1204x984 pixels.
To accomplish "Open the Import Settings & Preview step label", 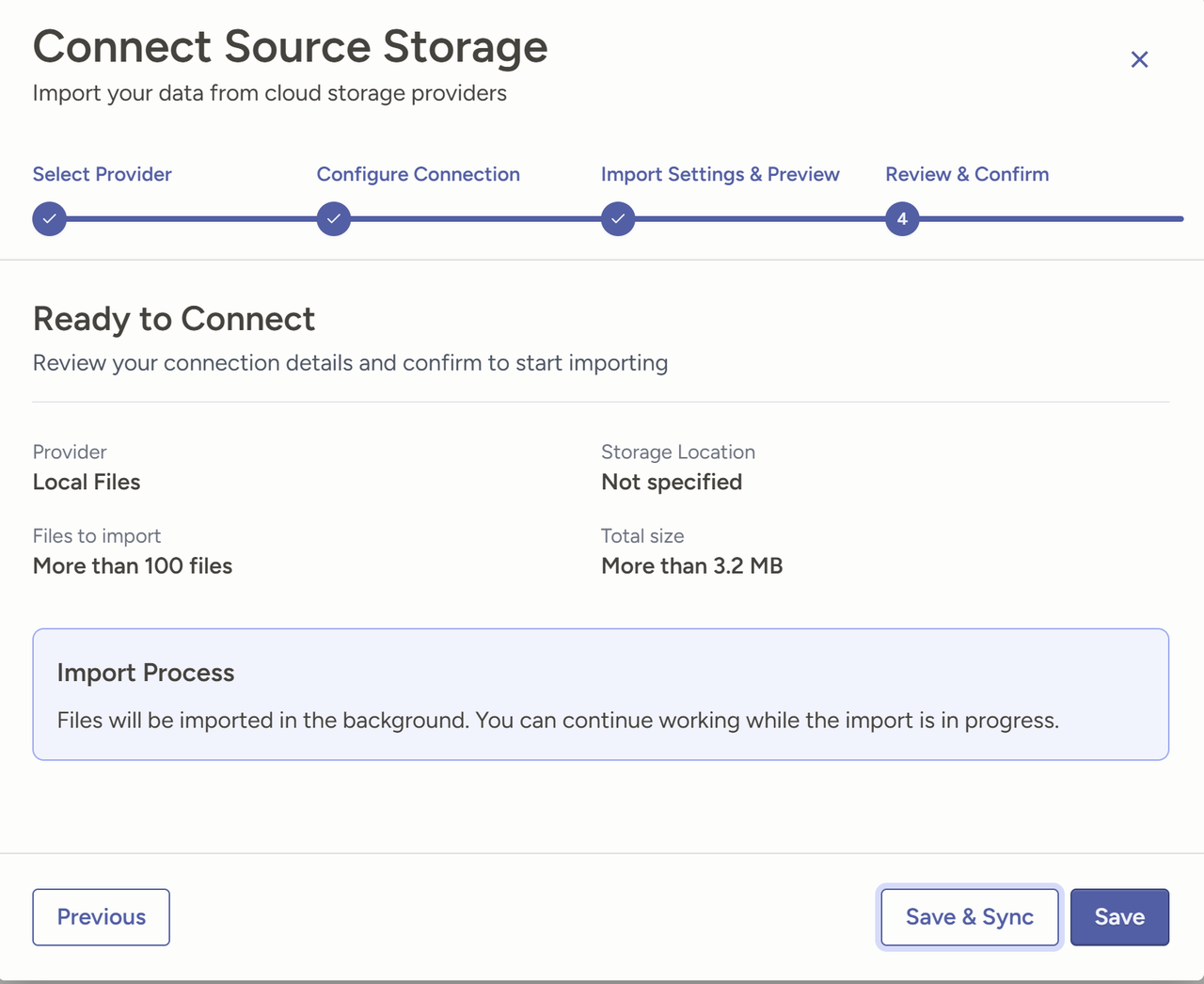I will 720,174.
